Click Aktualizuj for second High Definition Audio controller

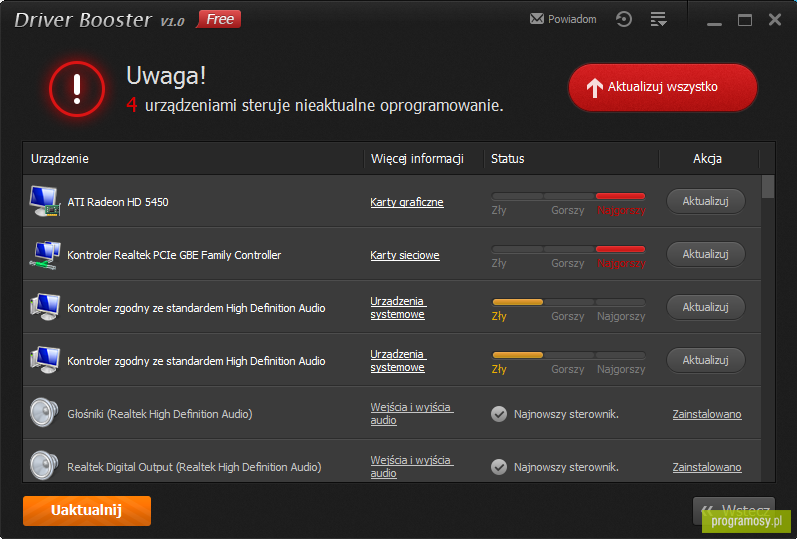coord(706,360)
